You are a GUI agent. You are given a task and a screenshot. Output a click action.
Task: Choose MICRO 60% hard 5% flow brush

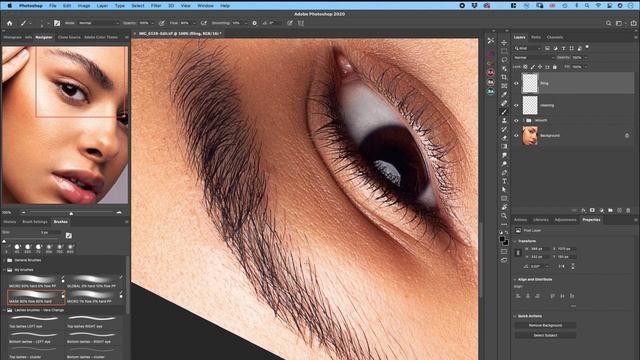(36, 282)
